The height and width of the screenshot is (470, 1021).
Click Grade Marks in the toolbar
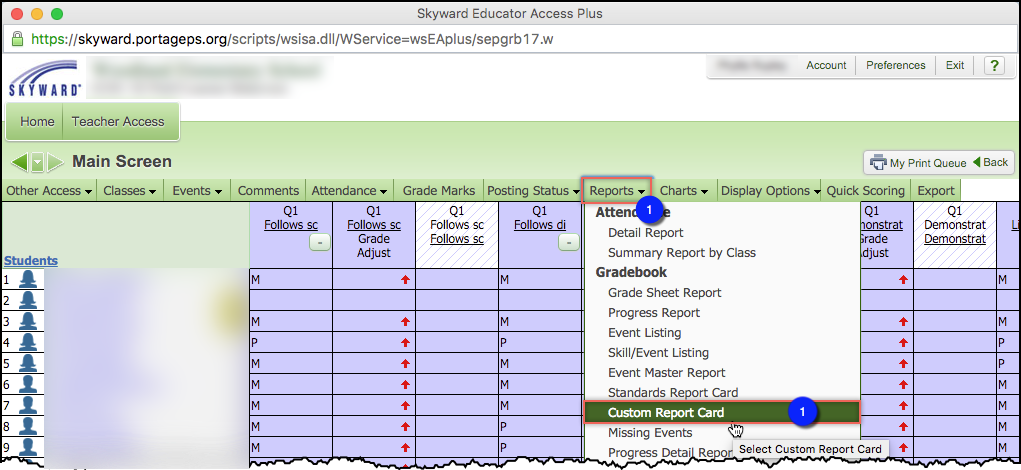pos(439,191)
